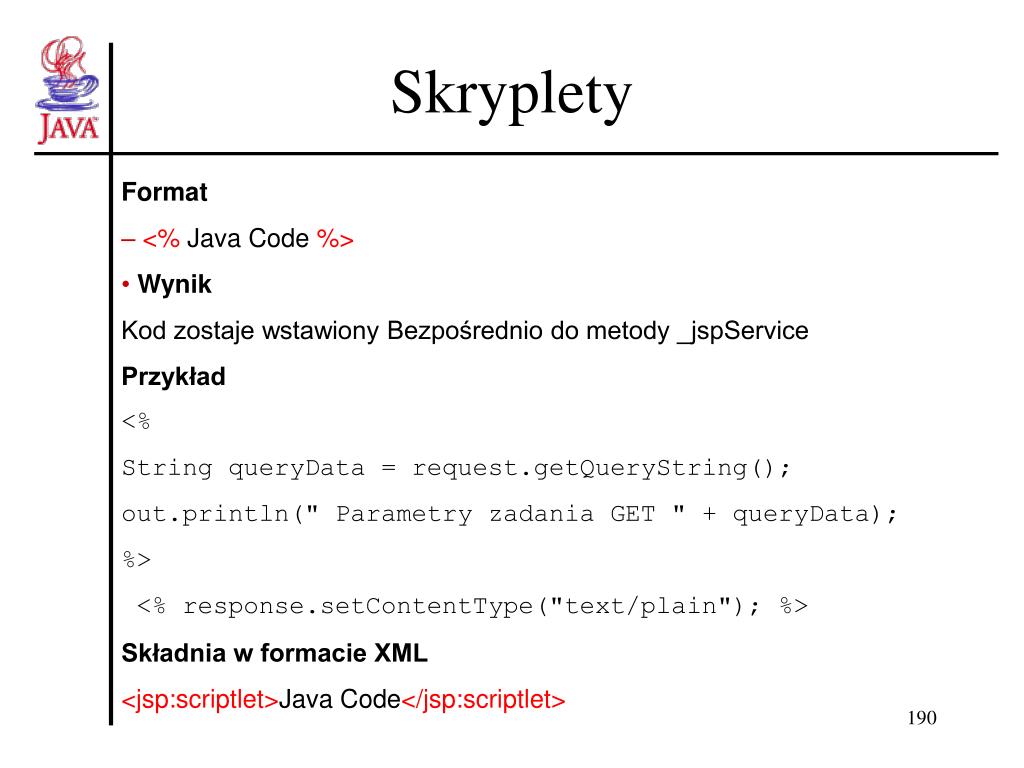Select the "Przykład" heading
Image resolution: width=1024 pixels, height=768 pixels.
(174, 377)
